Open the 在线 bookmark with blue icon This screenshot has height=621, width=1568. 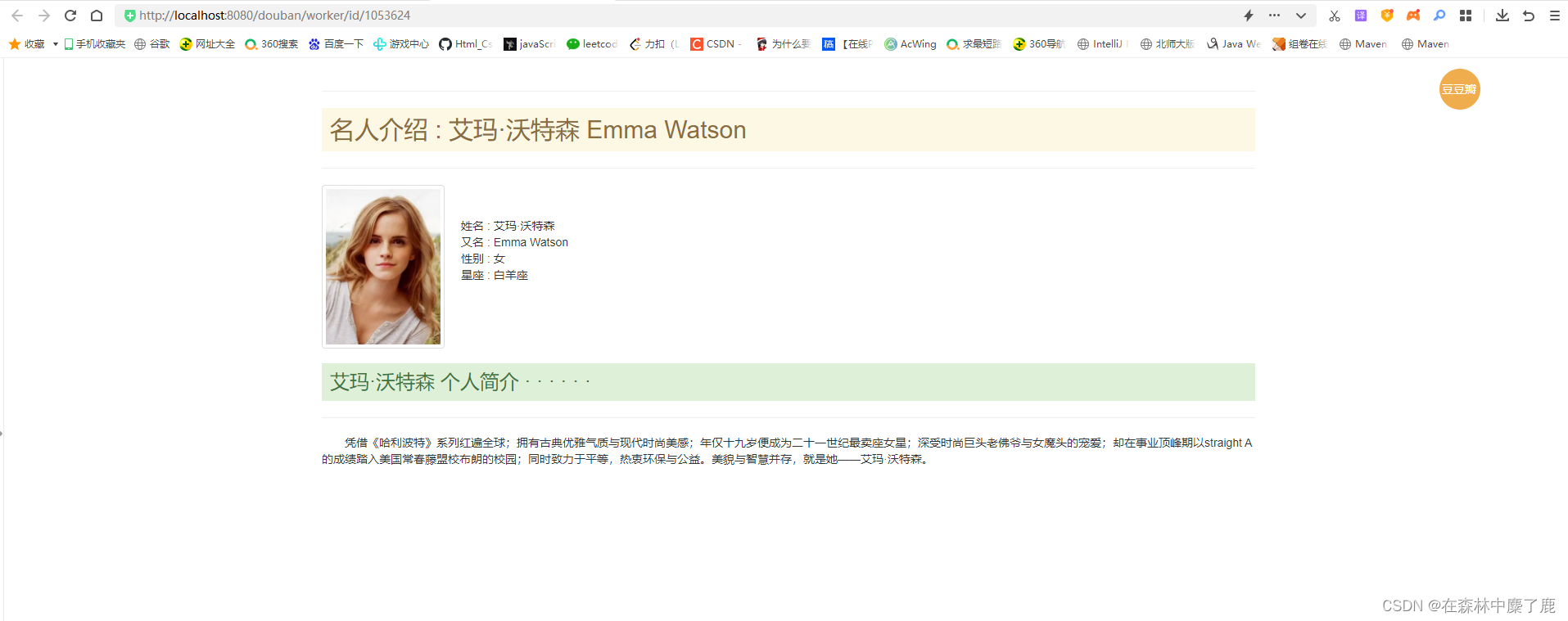848,44
